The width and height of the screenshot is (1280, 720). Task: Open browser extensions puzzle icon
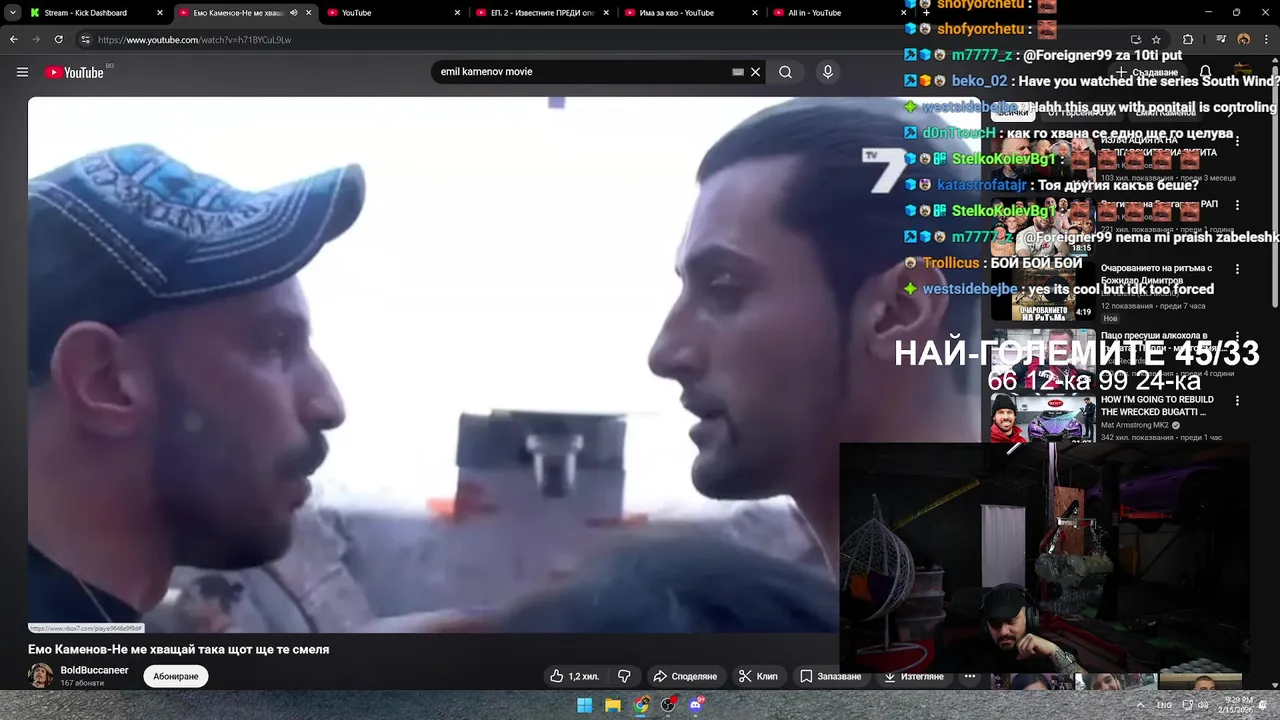(x=1188, y=40)
